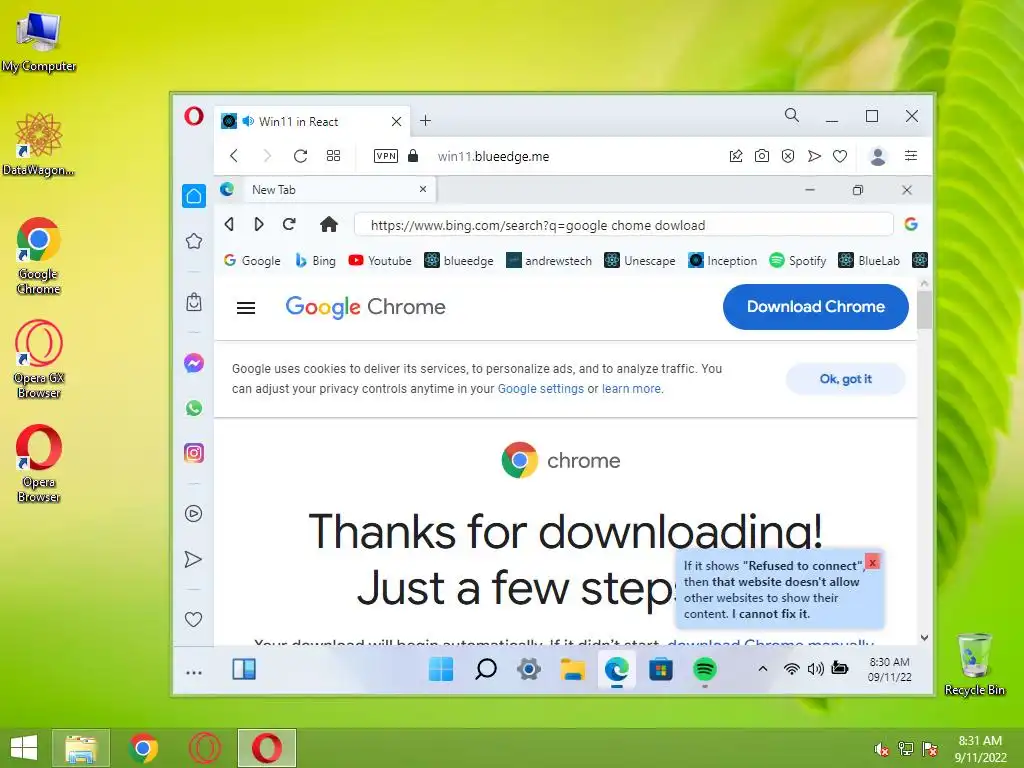
Task: Open site security padlock info
Action: coord(413,155)
